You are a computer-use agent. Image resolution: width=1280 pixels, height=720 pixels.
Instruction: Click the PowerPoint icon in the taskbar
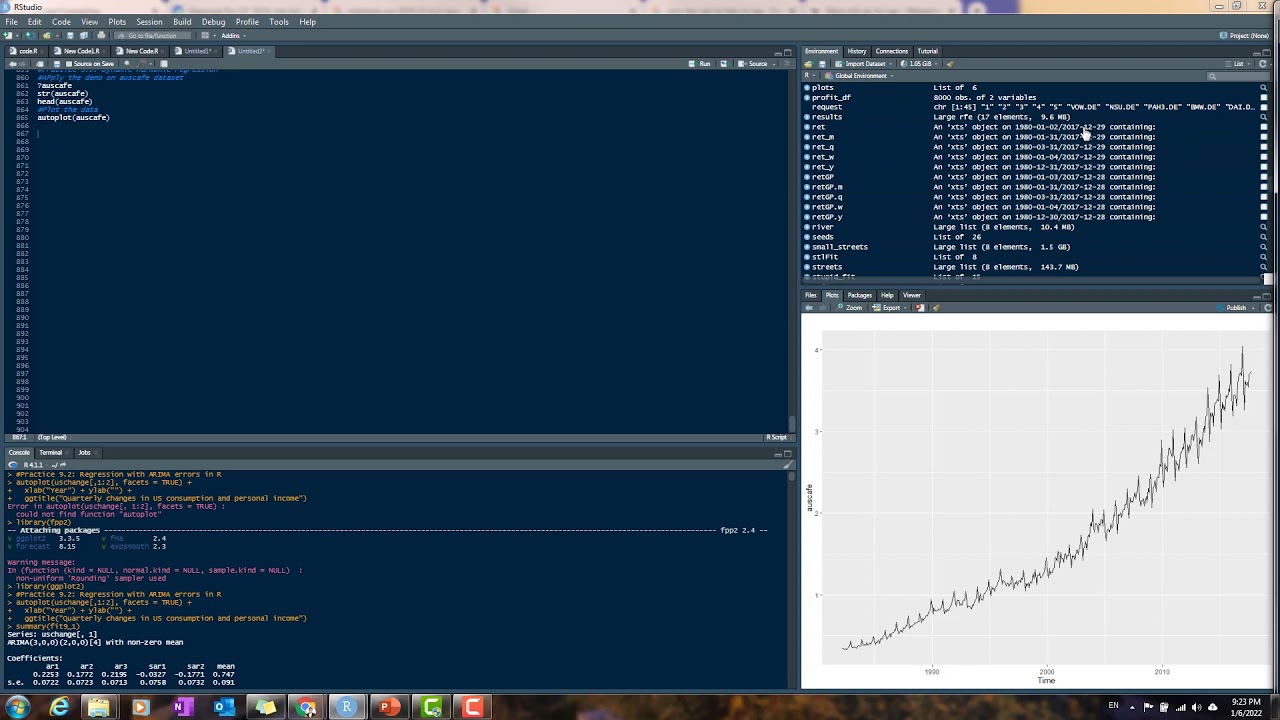coord(388,708)
